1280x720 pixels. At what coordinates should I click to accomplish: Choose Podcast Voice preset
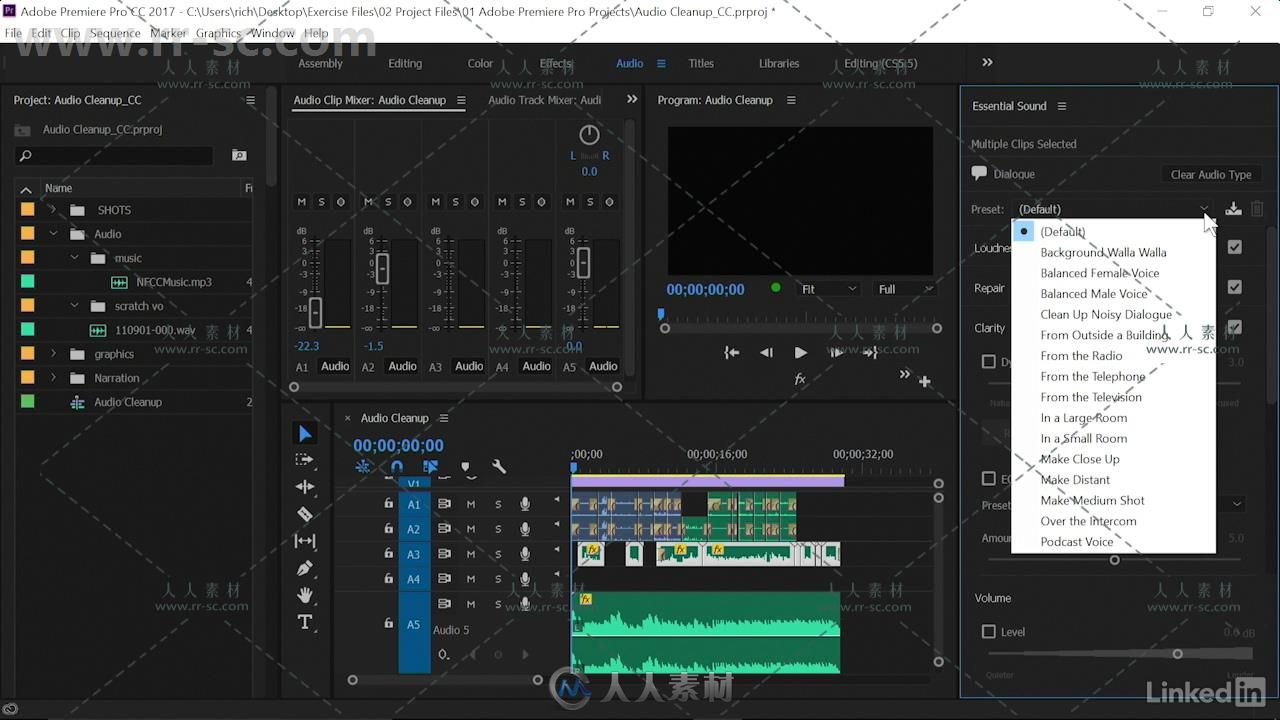click(x=1077, y=542)
